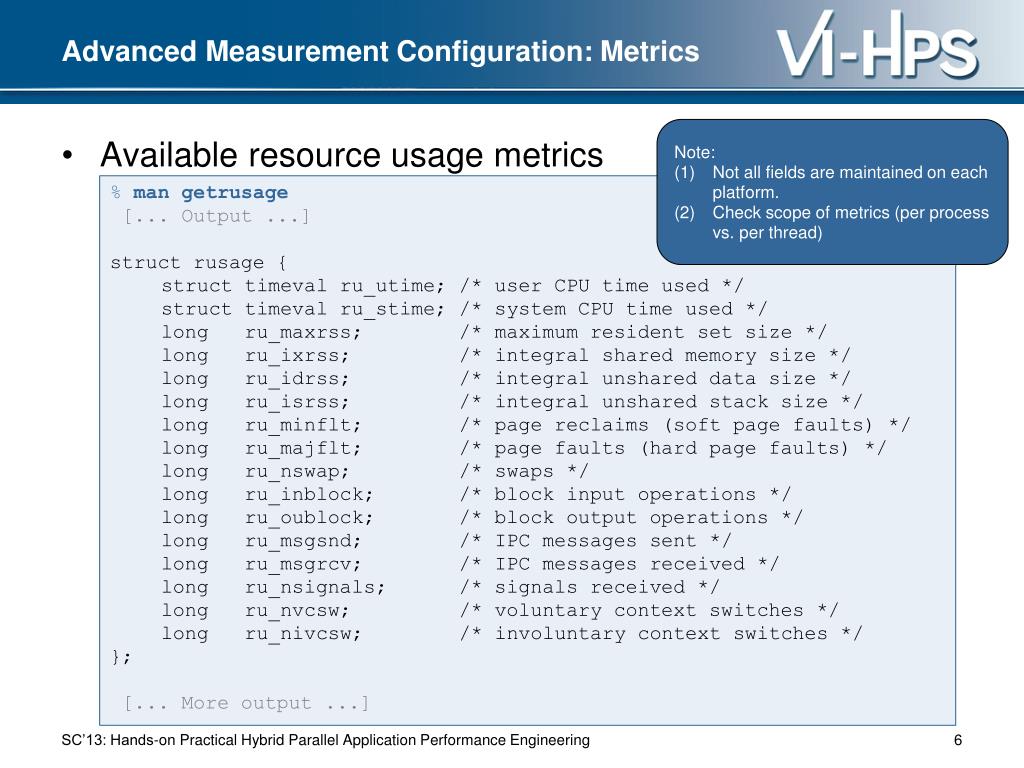Select the ru_majflt field name
Screen dimensions: 1024x768
point(303,449)
